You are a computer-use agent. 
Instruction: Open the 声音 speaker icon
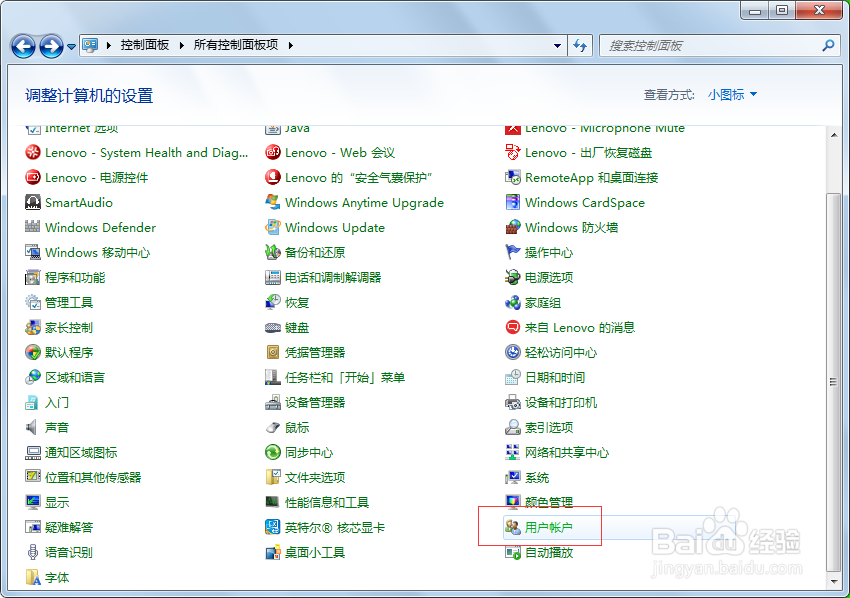pyautogui.click(x=33, y=427)
